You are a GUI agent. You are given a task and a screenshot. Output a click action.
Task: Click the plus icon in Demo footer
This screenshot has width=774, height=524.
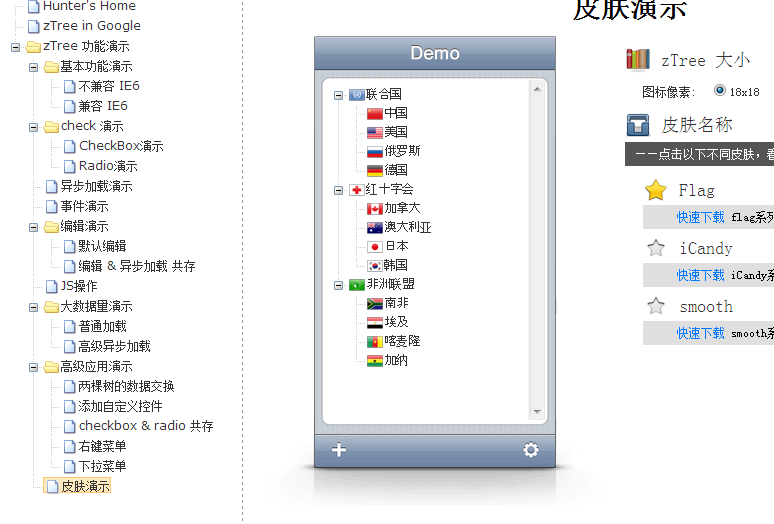[339, 449]
